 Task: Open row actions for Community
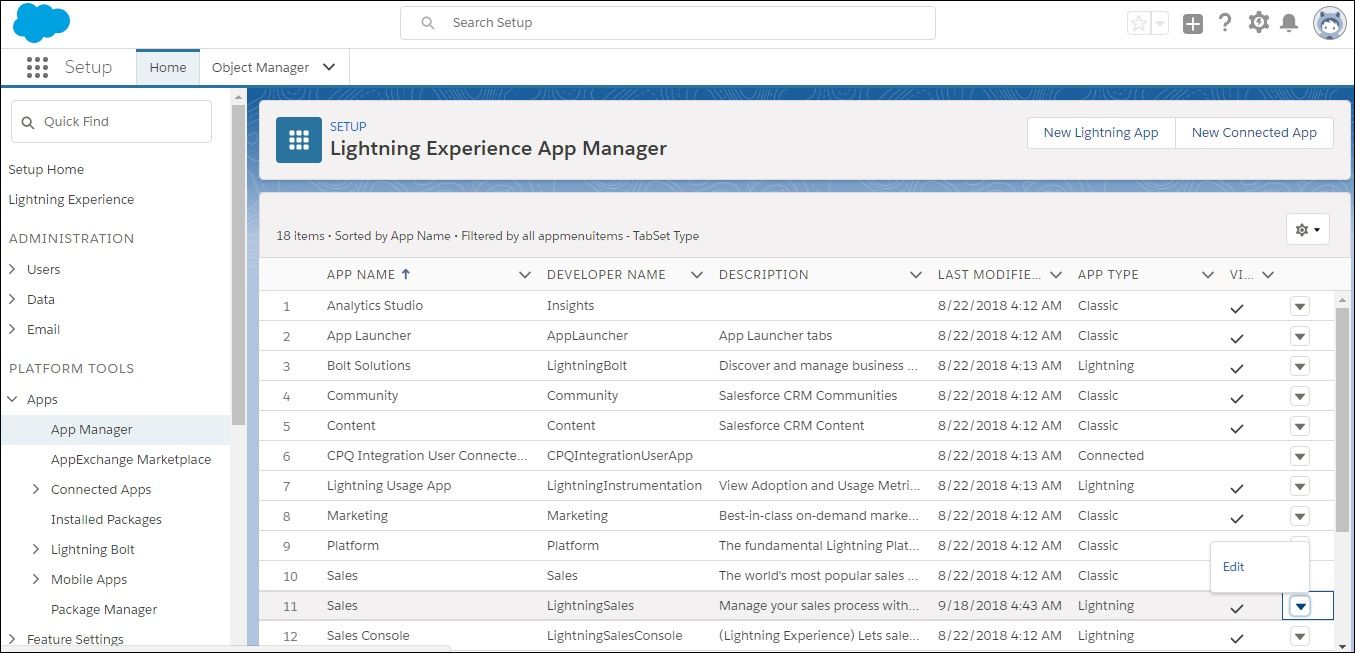pyautogui.click(x=1299, y=396)
